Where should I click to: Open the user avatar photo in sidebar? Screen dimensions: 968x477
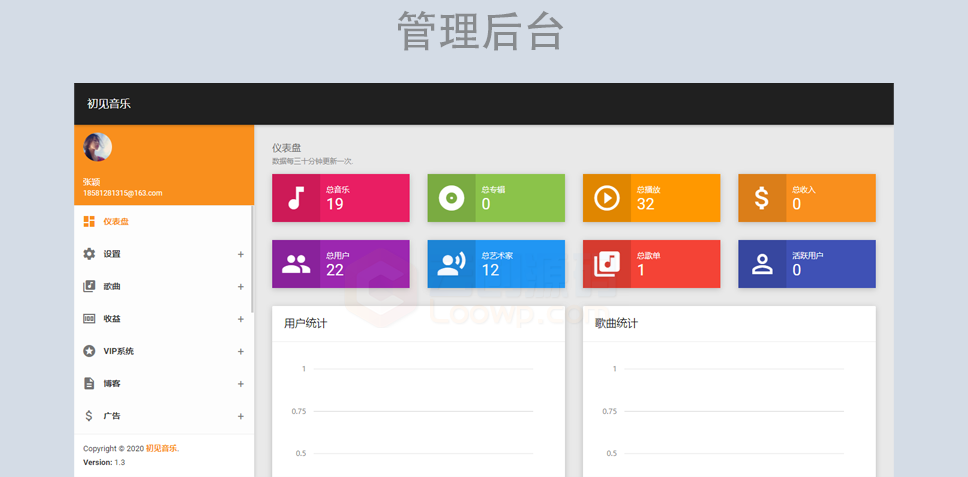pyautogui.click(x=98, y=147)
